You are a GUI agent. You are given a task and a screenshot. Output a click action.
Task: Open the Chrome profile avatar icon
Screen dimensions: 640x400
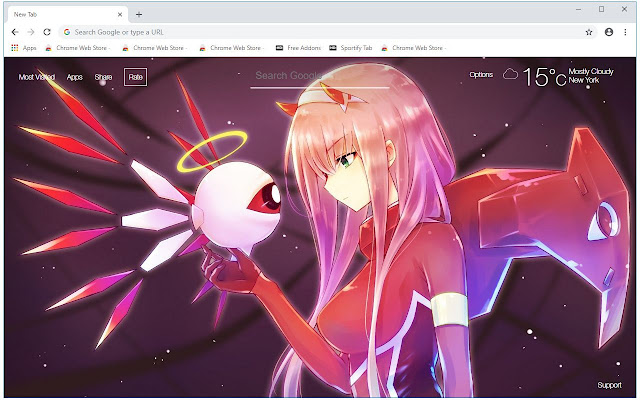609,32
